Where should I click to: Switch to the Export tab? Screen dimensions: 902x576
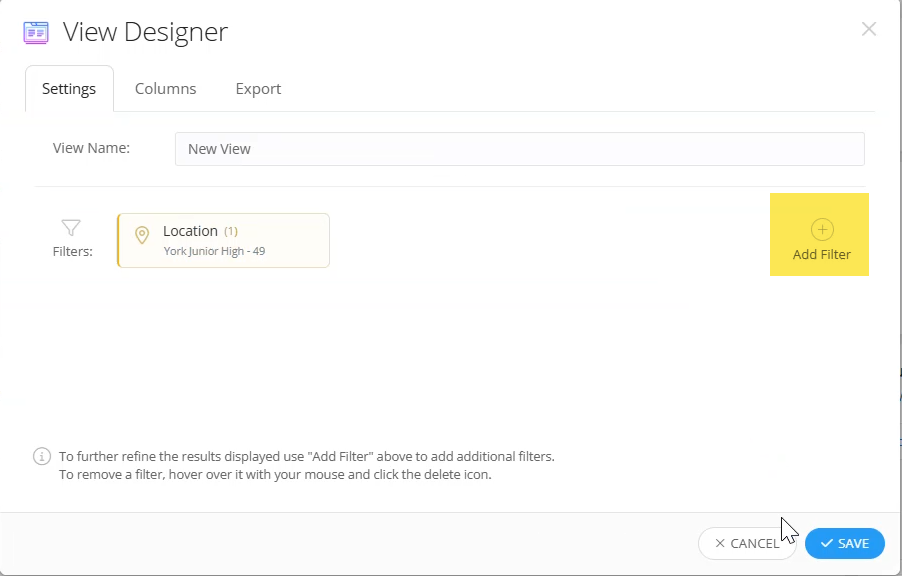(x=257, y=88)
